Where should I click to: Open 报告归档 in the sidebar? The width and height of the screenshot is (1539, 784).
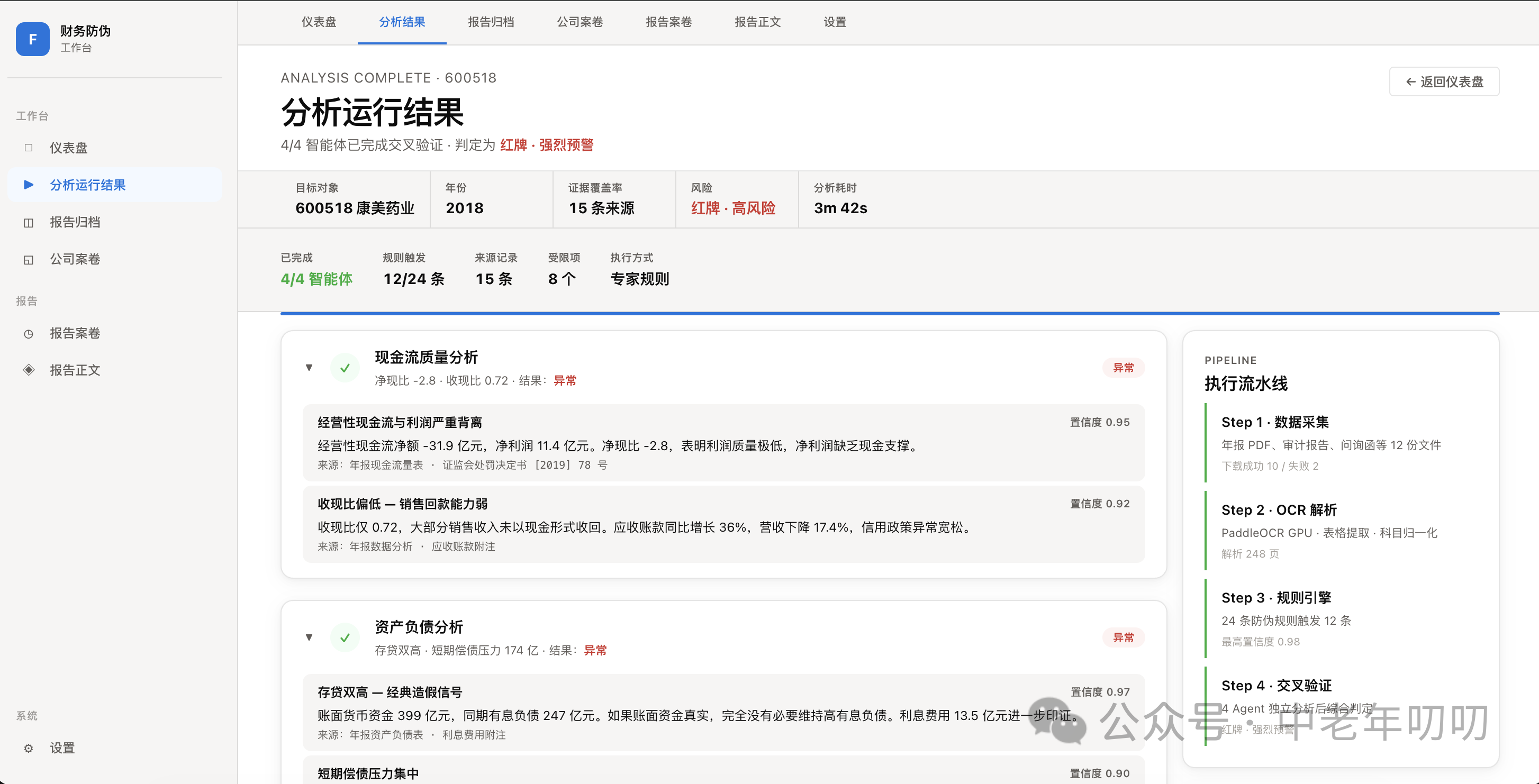pos(115,222)
